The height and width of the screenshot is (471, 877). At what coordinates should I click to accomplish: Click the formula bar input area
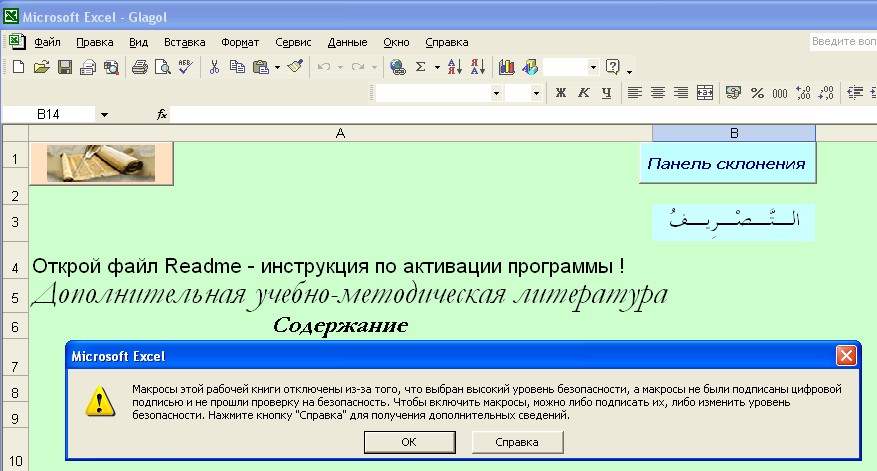click(523, 115)
